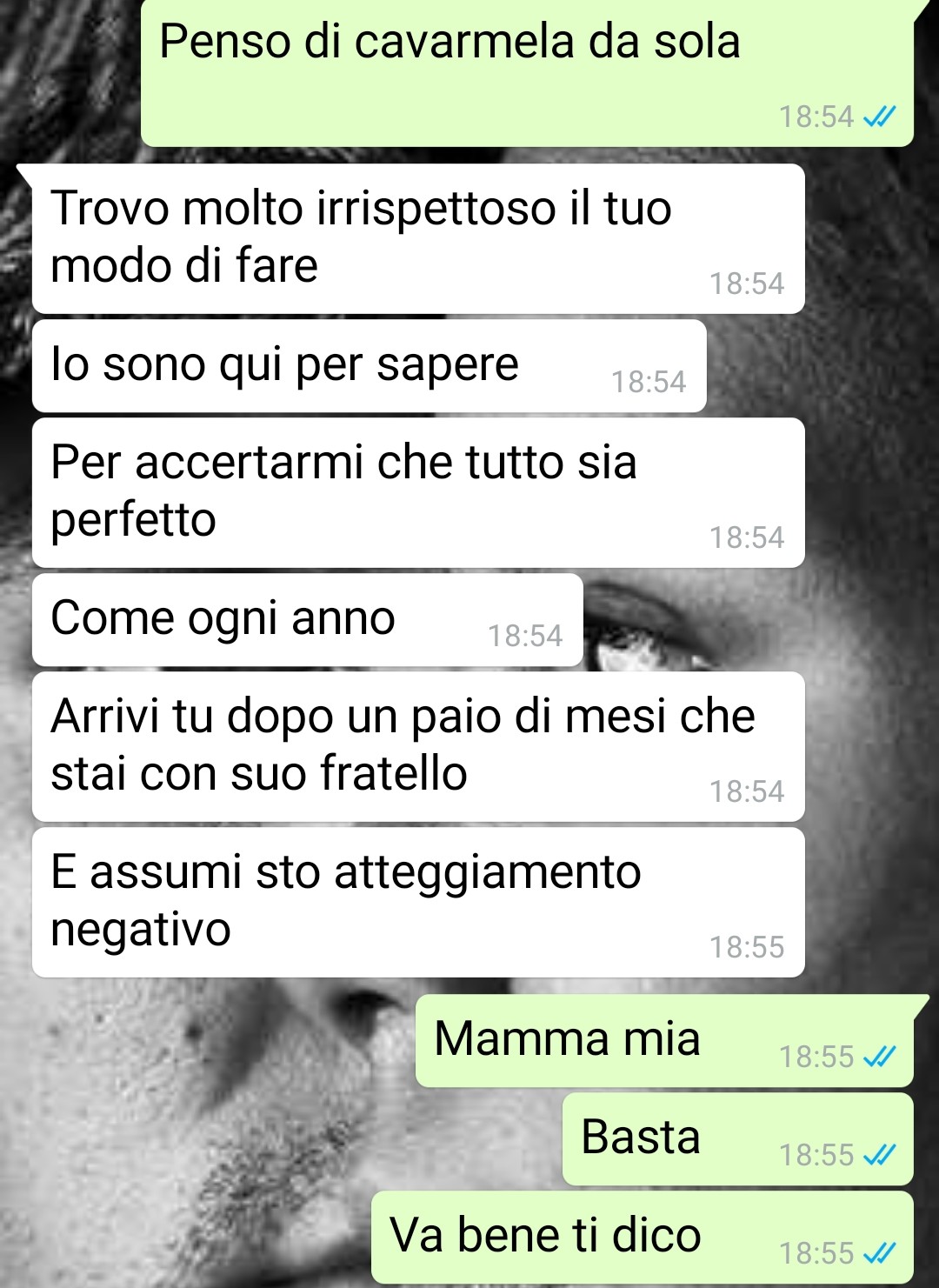Viewport: 939px width, 1288px height.
Task: Select the green 'Mamma mia' bubble
Action: click(664, 1041)
